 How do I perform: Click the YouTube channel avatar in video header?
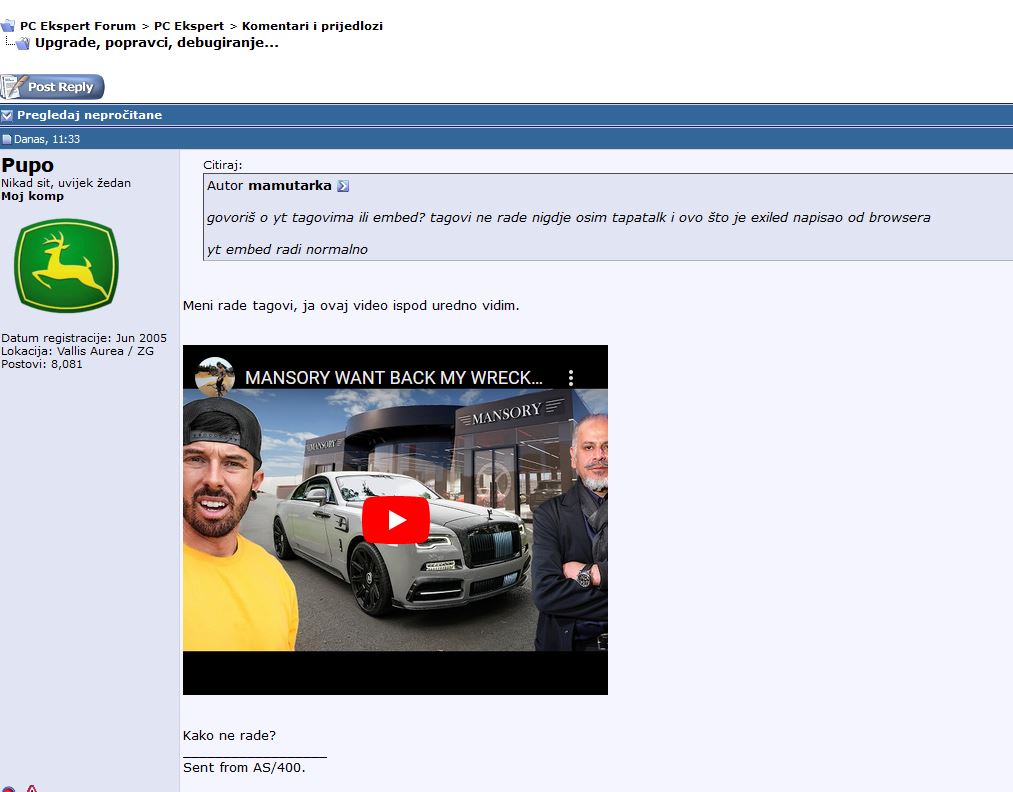[215, 377]
